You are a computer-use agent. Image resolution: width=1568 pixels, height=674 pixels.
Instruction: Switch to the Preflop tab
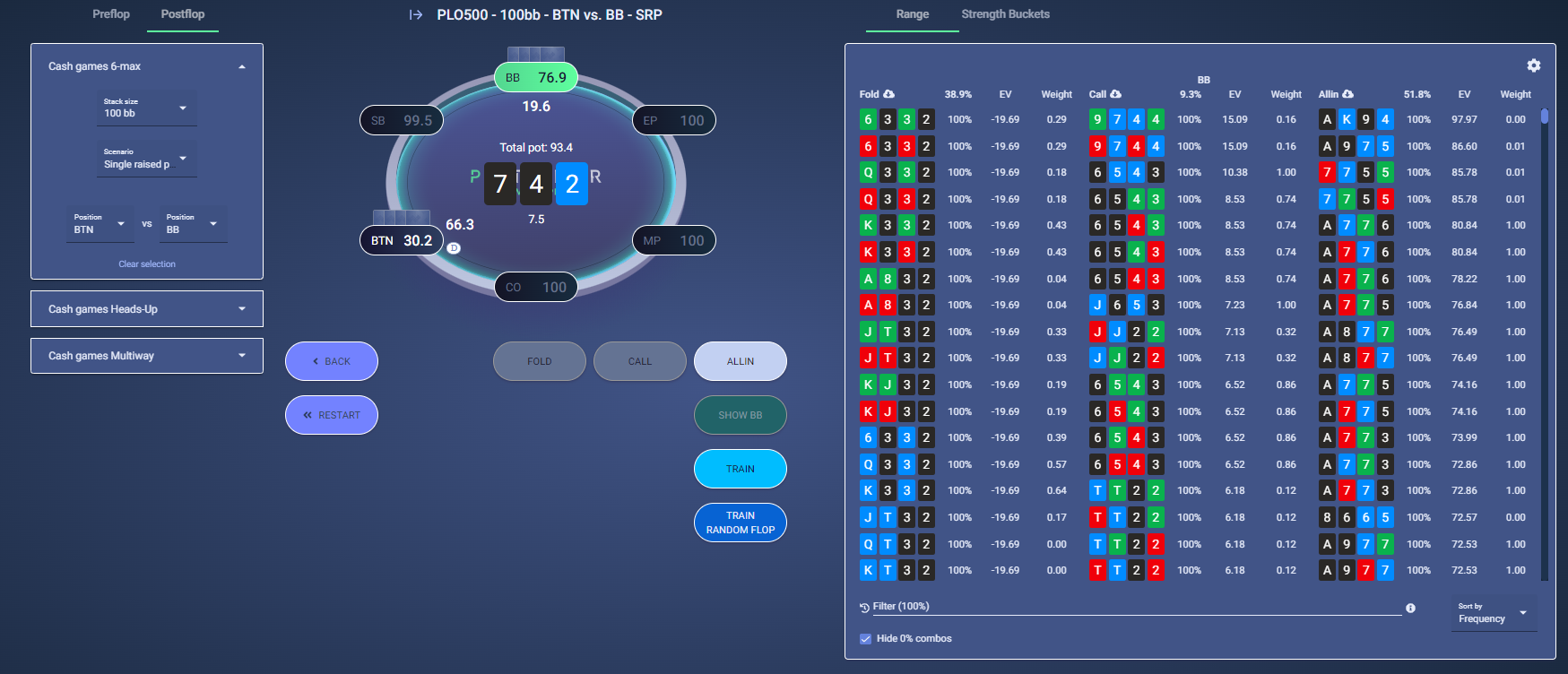111,14
